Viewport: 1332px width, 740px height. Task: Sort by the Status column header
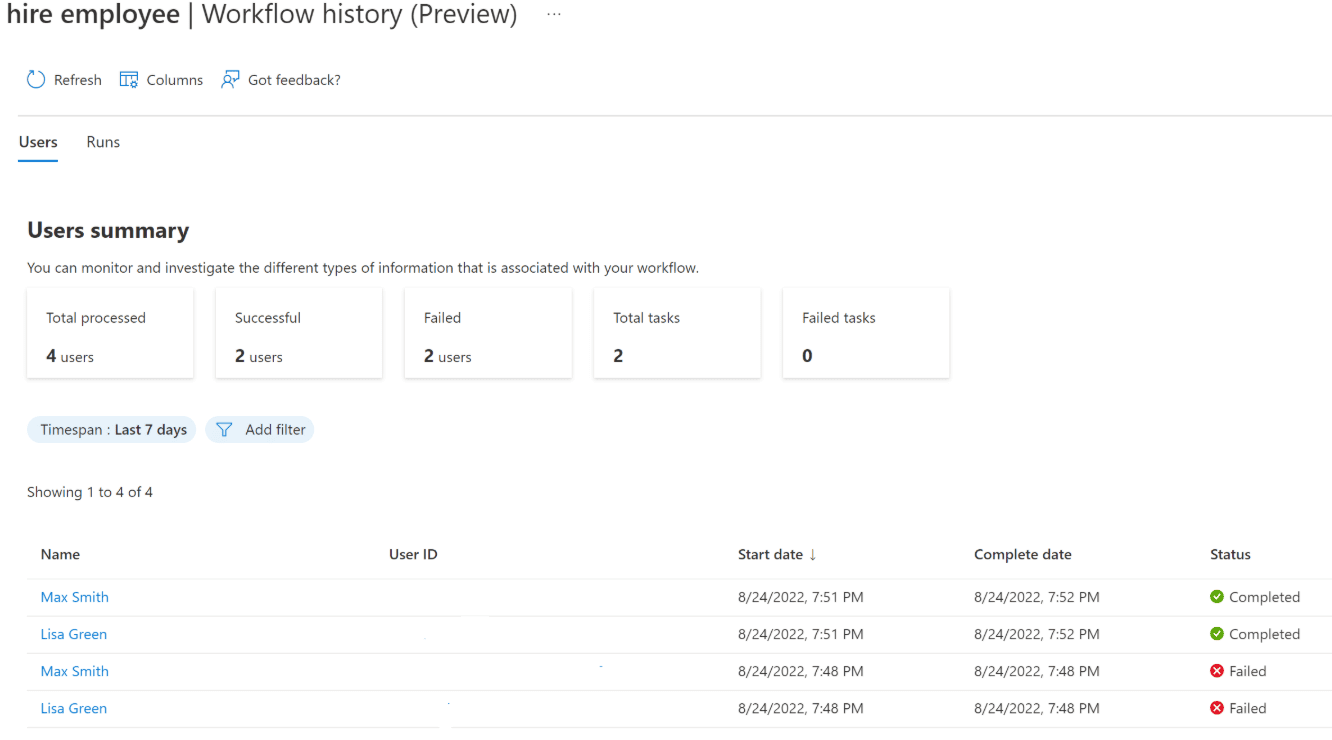(x=1230, y=554)
